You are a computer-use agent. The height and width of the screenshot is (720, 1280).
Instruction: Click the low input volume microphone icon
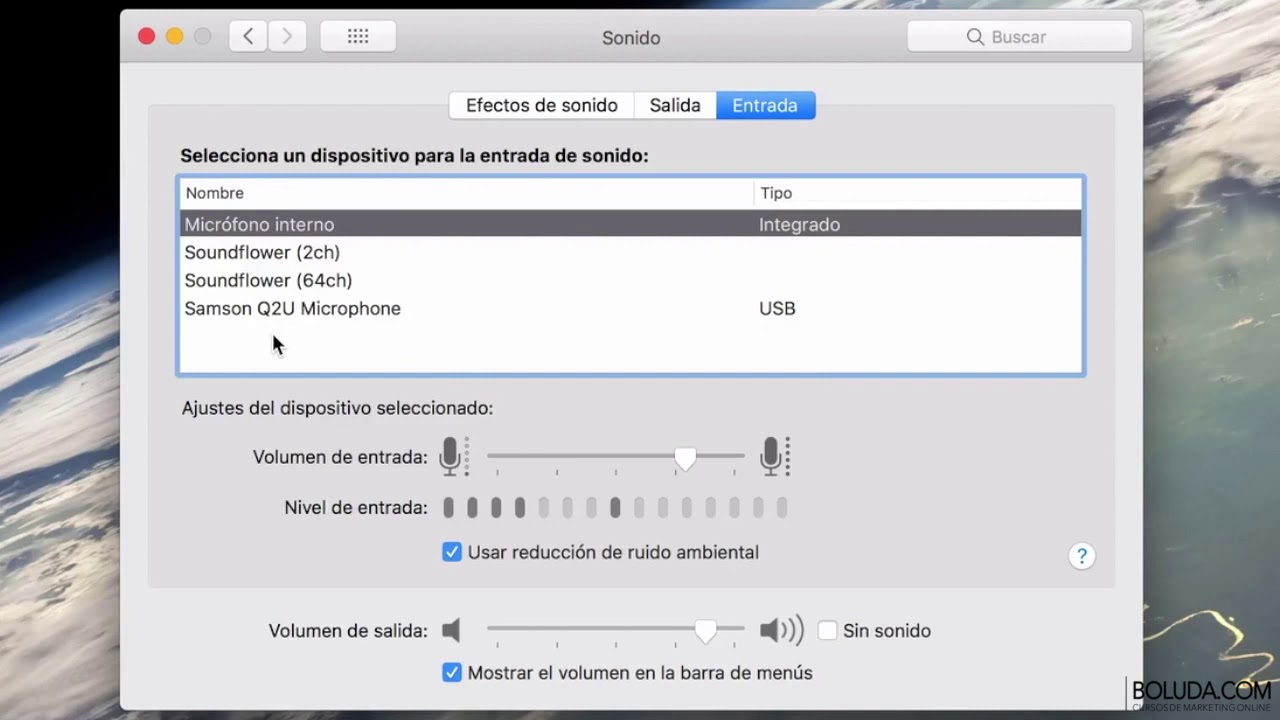[x=453, y=456]
